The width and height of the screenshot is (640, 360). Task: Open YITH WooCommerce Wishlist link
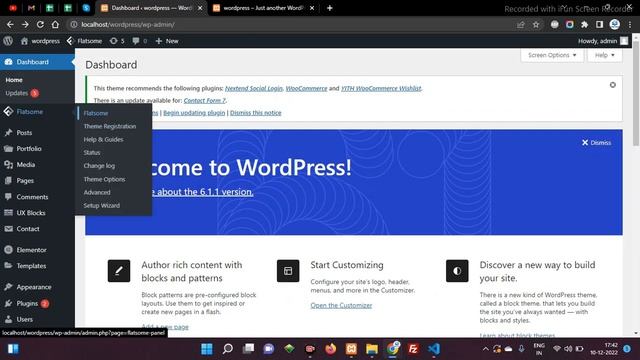(381, 88)
